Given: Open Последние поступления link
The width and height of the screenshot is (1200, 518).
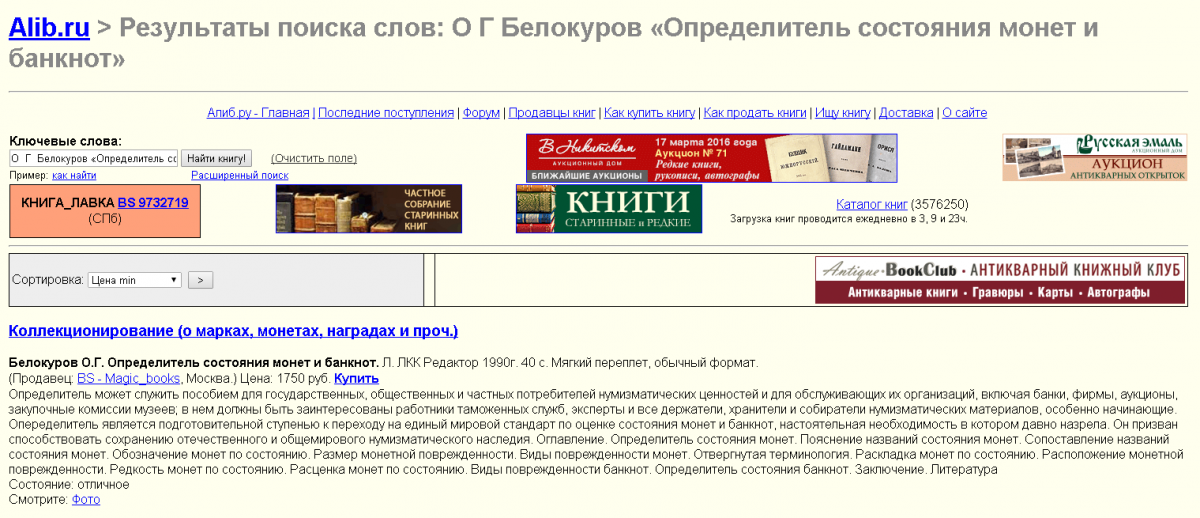Looking at the screenshot, I should 386,113.
